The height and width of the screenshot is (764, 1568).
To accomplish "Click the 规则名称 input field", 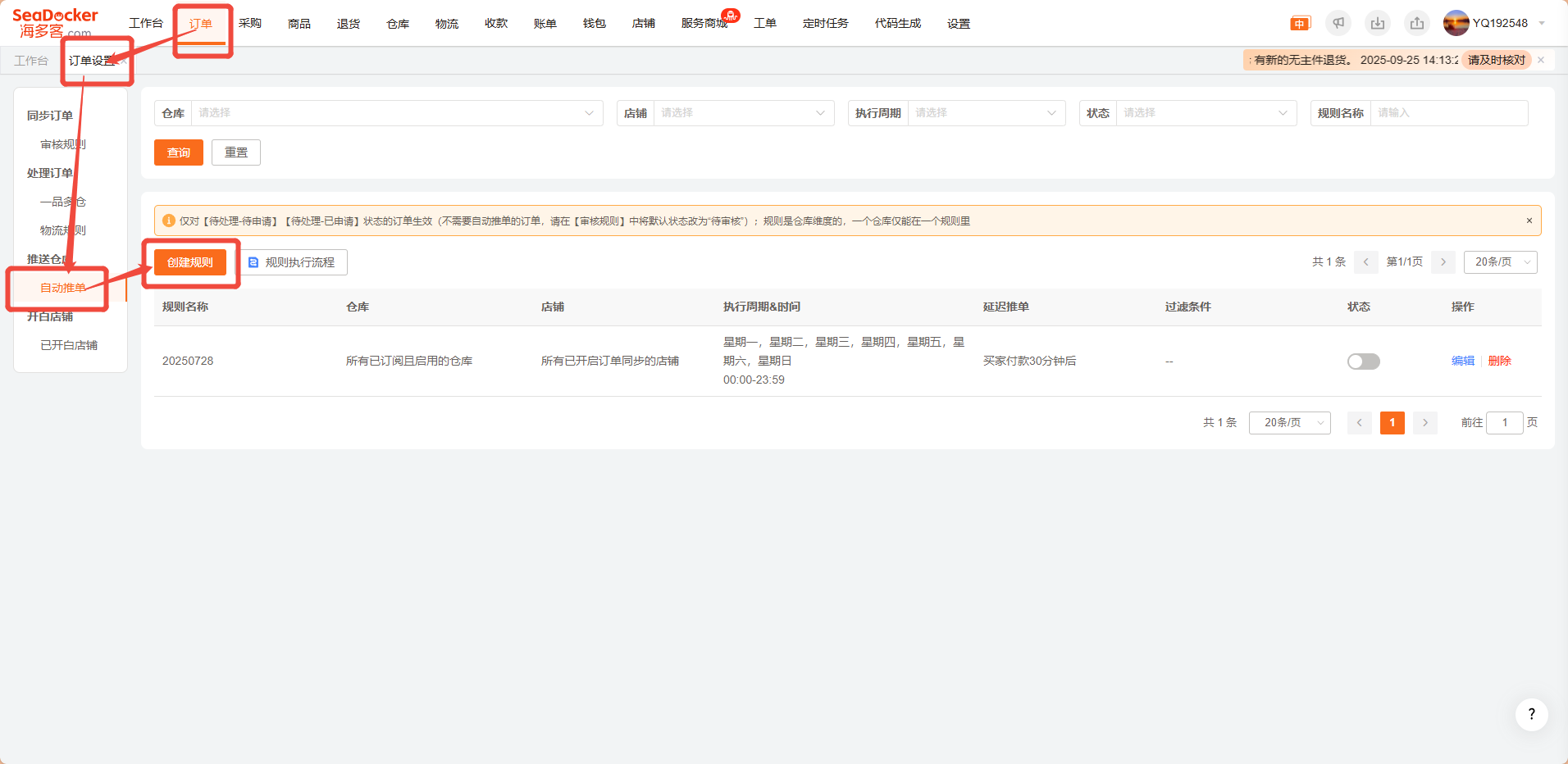I will click(x=1448, y=113).
